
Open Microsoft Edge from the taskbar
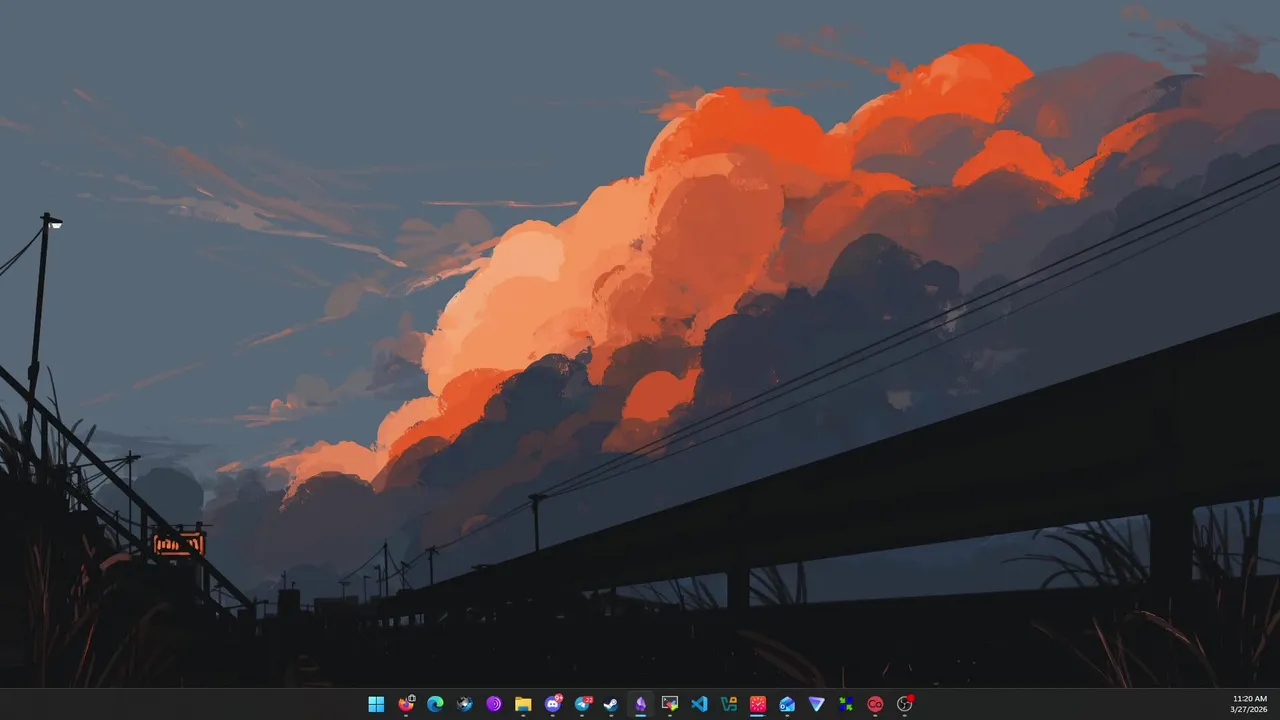(435, 704)
